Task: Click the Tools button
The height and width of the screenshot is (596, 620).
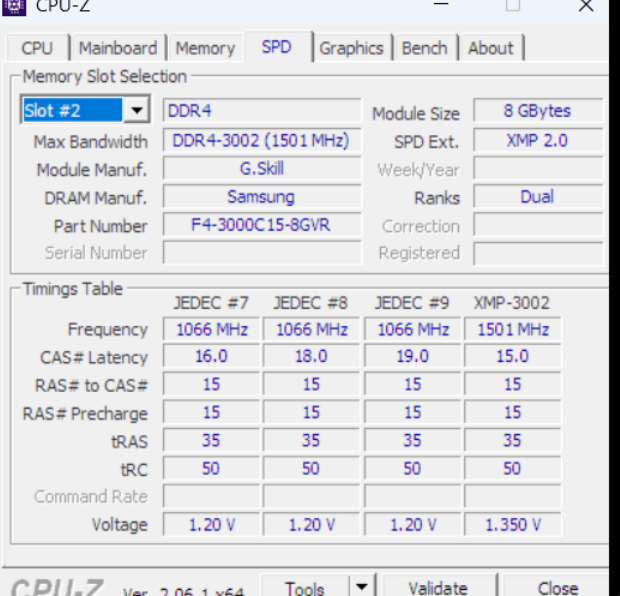Action: coord(304,586)
